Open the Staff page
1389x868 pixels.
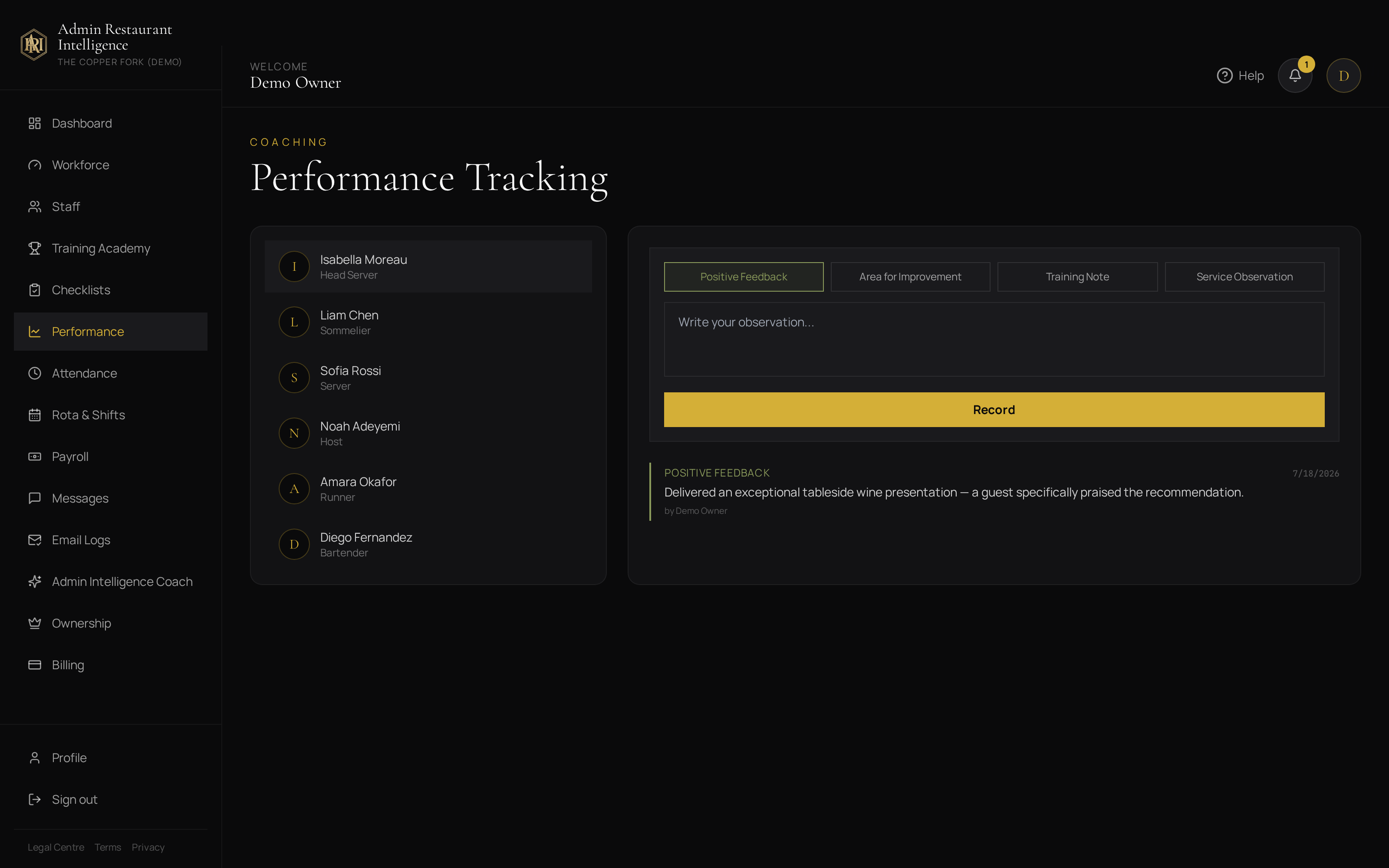[x=111, y=207]
